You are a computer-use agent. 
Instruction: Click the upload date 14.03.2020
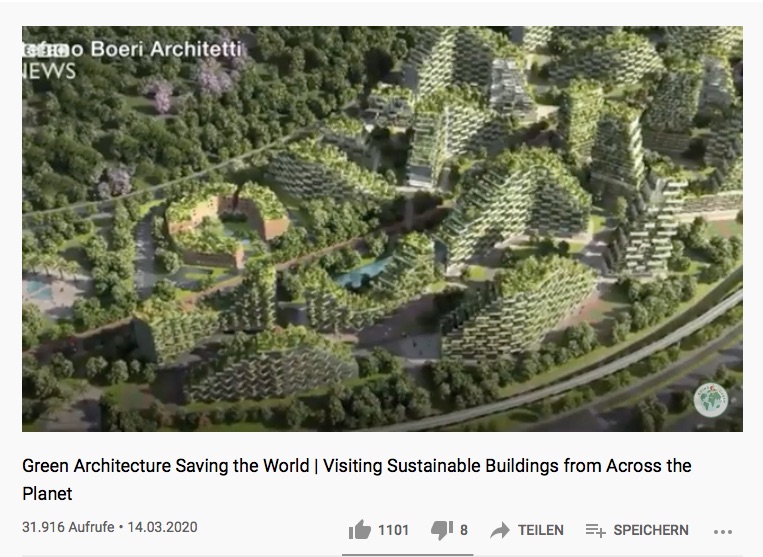tap(163, 527)
